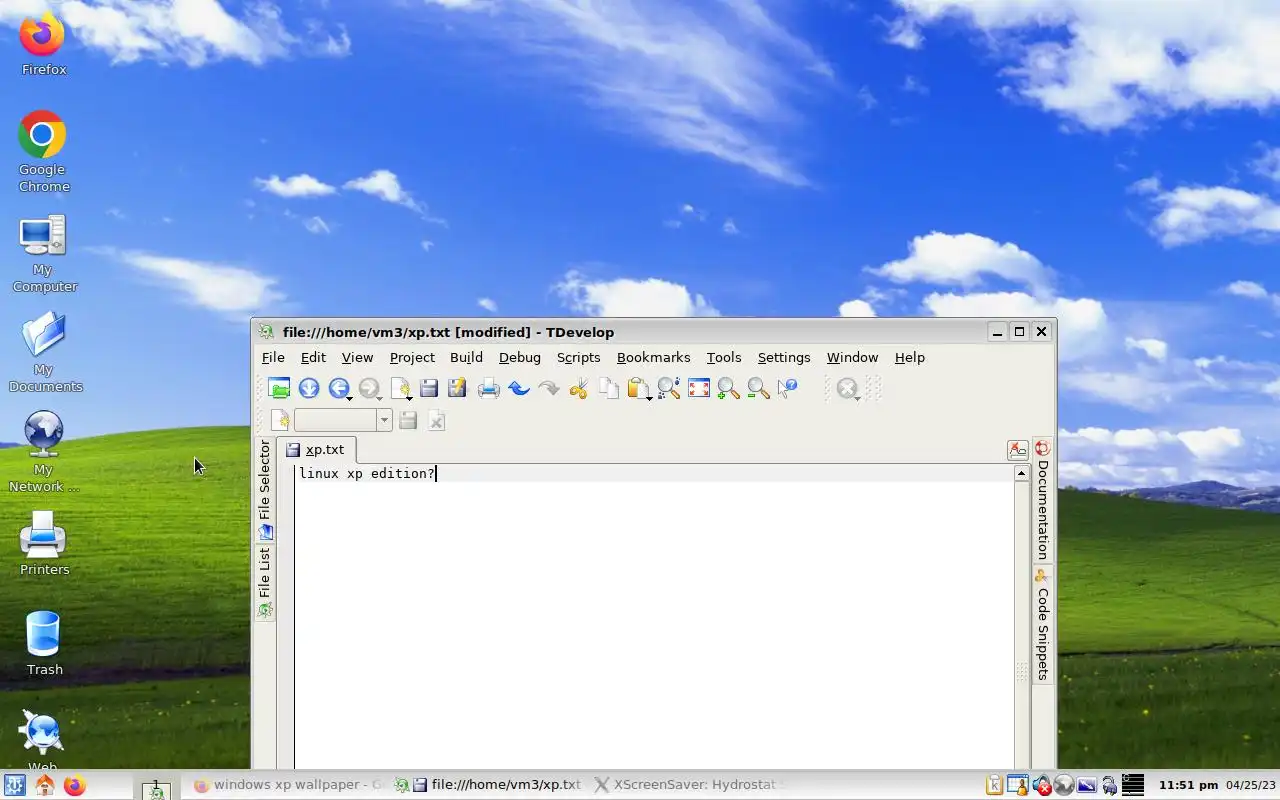Click the grayed forward-arrow toolbar icon
Screen dimensions: 1280x800
368,388
